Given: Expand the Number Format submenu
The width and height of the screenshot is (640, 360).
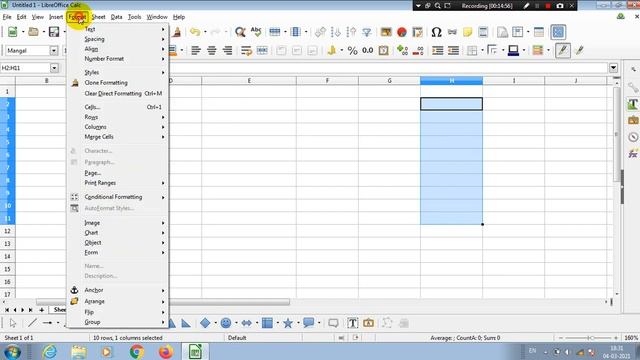Looking at the screenshot, I should 118,59.
